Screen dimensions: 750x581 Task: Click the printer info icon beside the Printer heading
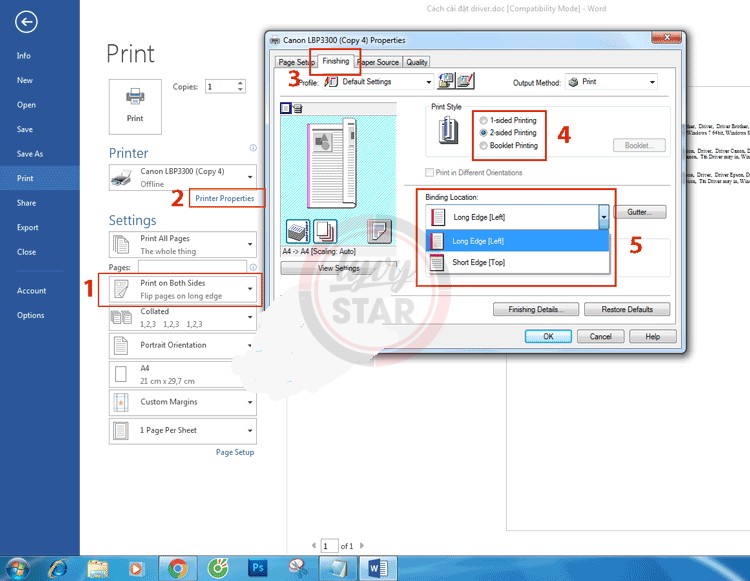[253, 148]
